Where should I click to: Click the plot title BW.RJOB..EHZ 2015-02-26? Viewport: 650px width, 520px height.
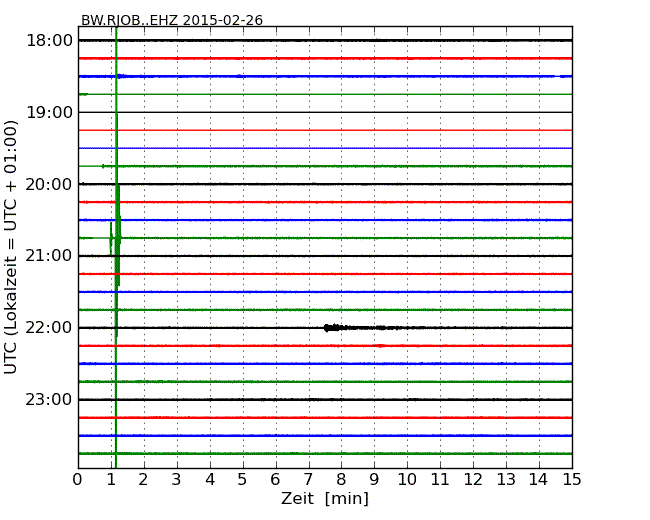(x=172, y=20)
